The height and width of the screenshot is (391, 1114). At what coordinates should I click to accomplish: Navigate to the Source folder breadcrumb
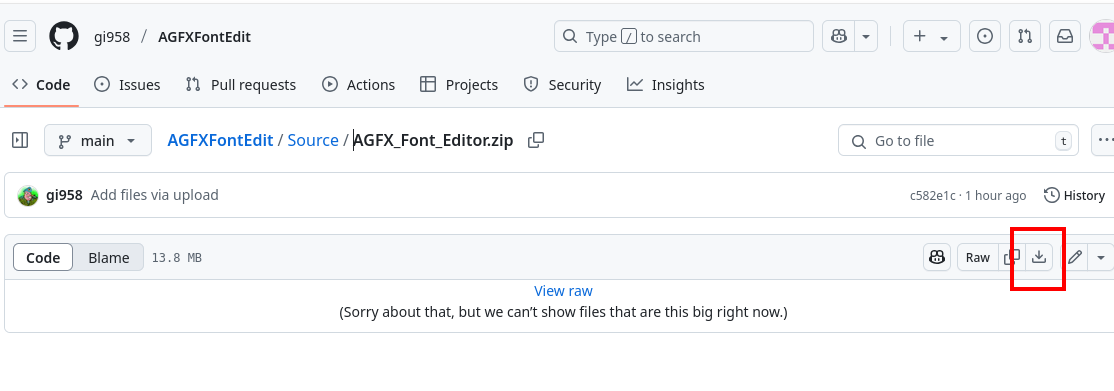coord(313,140)
